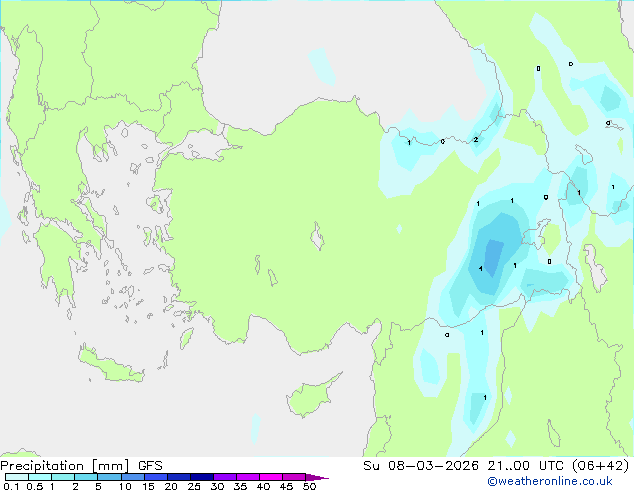Select the 20–25 mm dark blue legend swatch
Viewport: 634px width, 490px height.
point(178,477)
